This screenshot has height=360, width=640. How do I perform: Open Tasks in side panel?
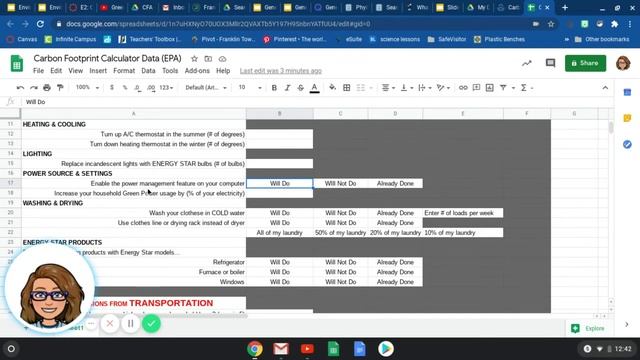pyautogui.click(x=627, y=144)
